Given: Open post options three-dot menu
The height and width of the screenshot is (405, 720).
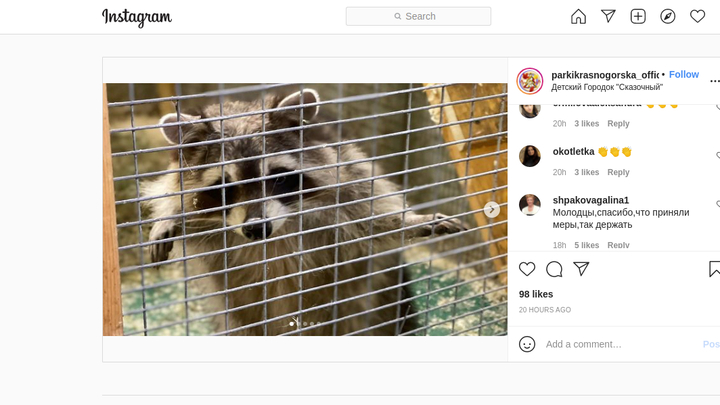Looking at the screenshot, I should [714, 81].
